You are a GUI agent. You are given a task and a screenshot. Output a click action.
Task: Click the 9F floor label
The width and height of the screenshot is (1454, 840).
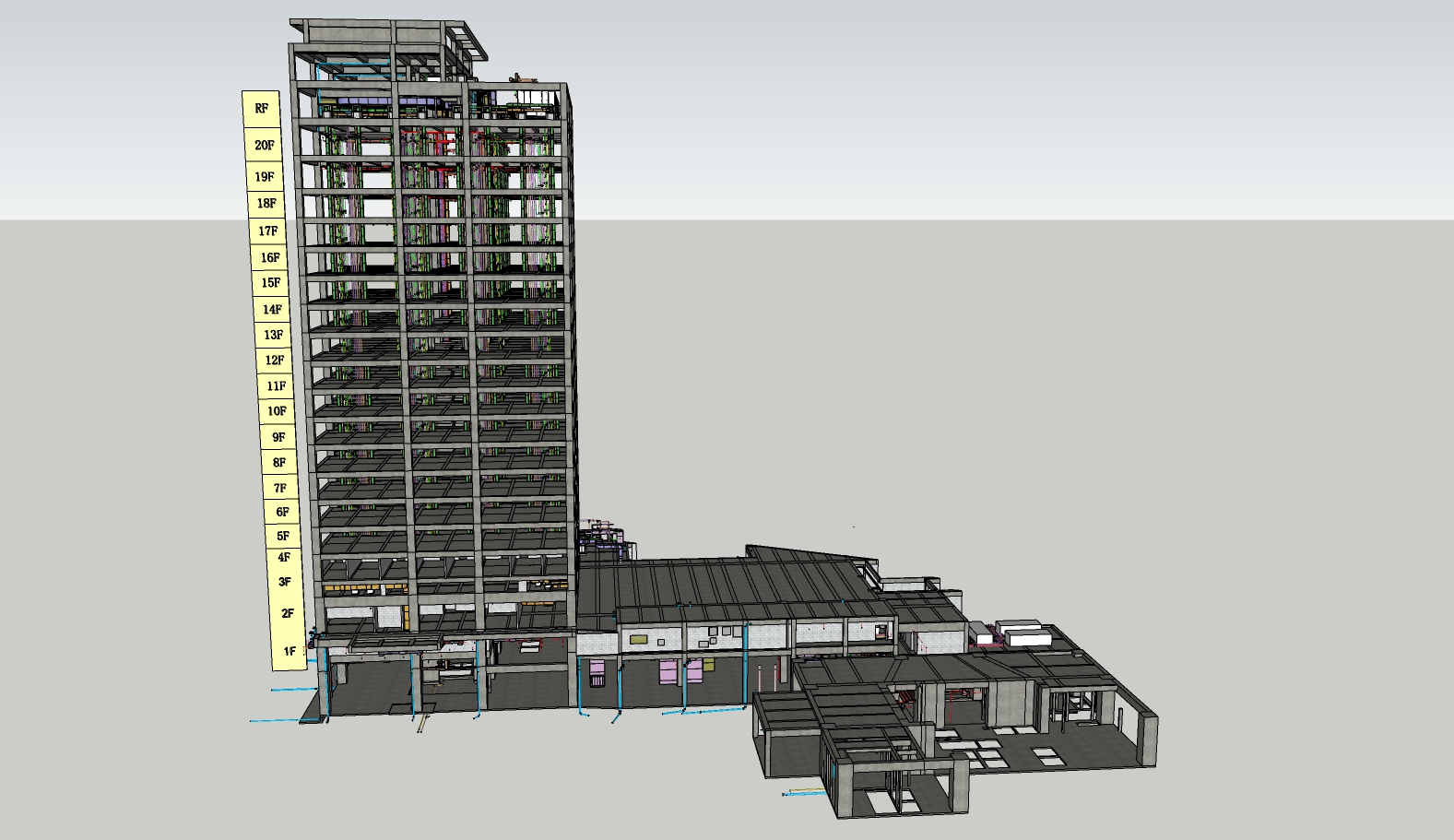(278, 437)
